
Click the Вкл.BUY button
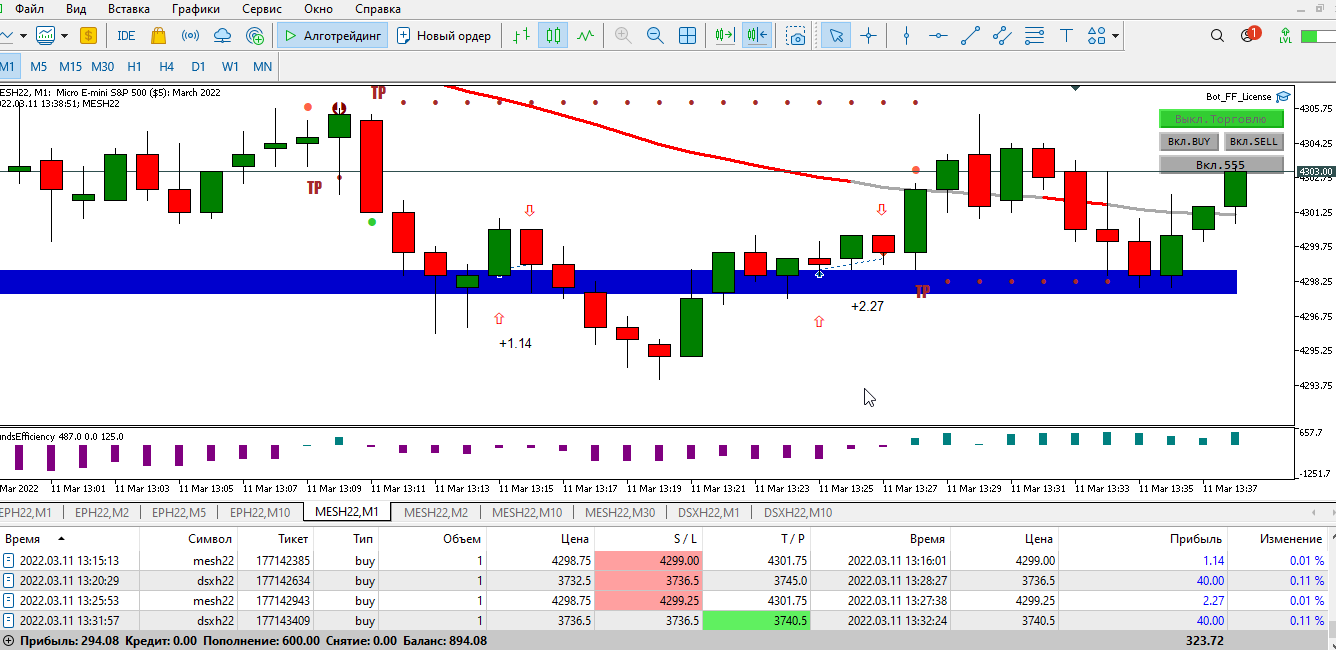(x=1188, y=142)
